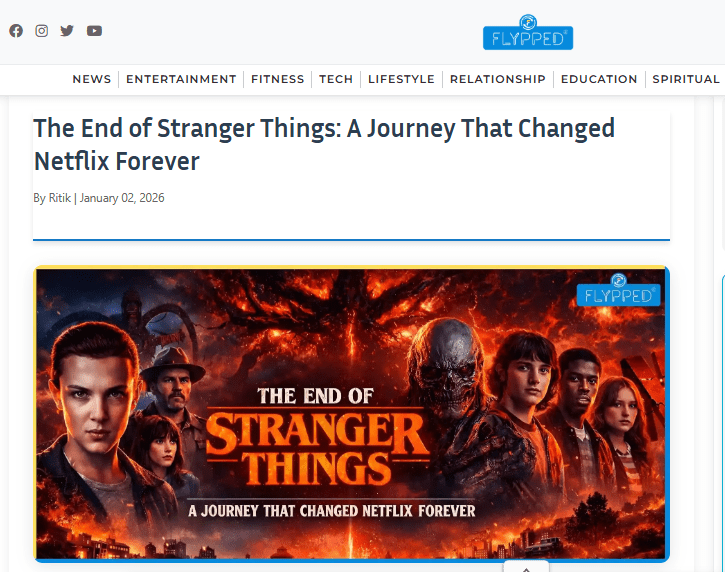This screenshot has width=725, height=572.
Task: Open the Entertainment category
Action: point(181,79)
